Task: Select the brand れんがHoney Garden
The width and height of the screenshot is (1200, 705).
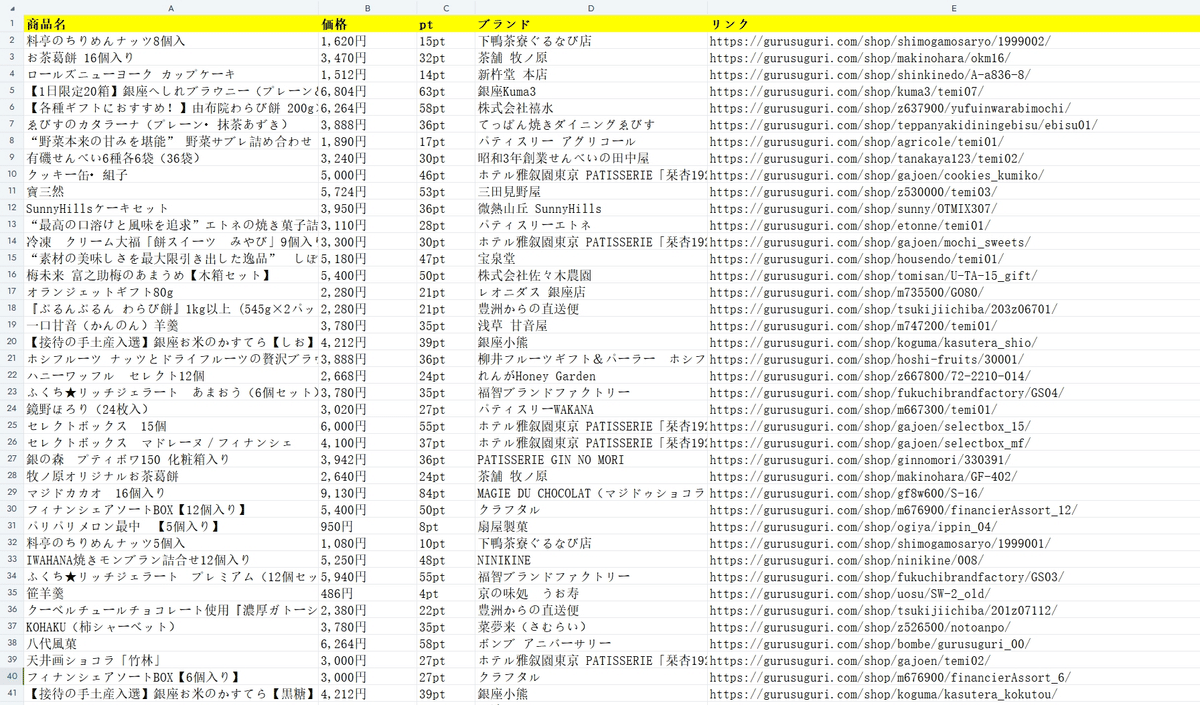Action: pyautogui.click(x=591, y=375)
